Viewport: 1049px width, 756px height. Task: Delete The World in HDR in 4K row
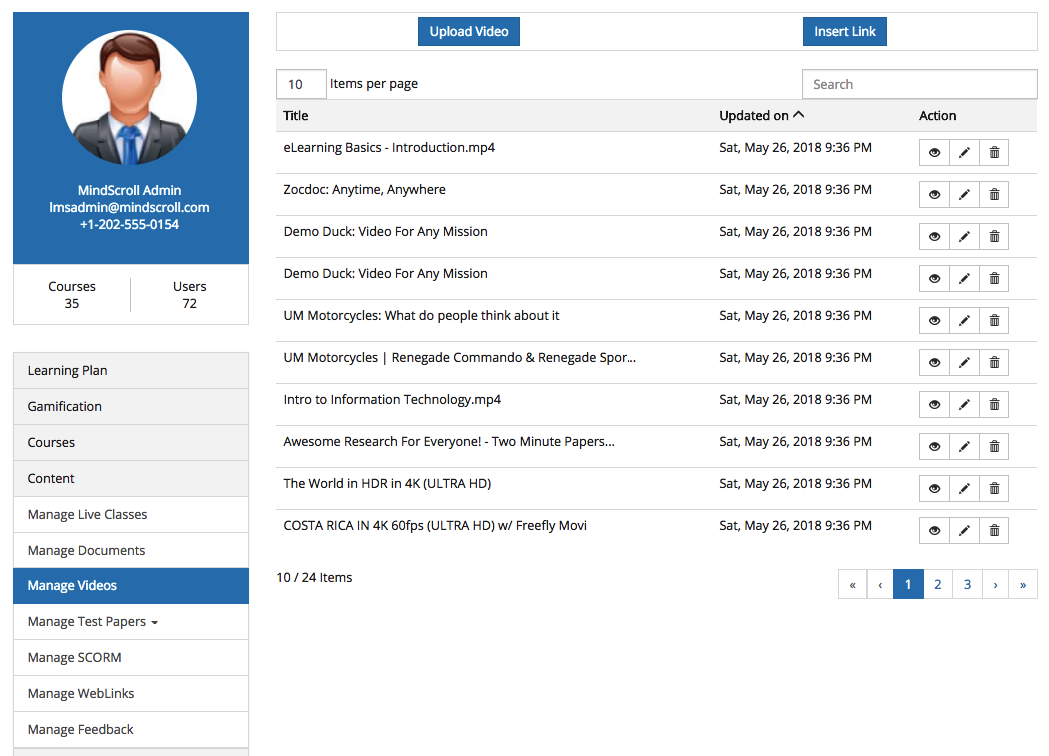(994, 488)
